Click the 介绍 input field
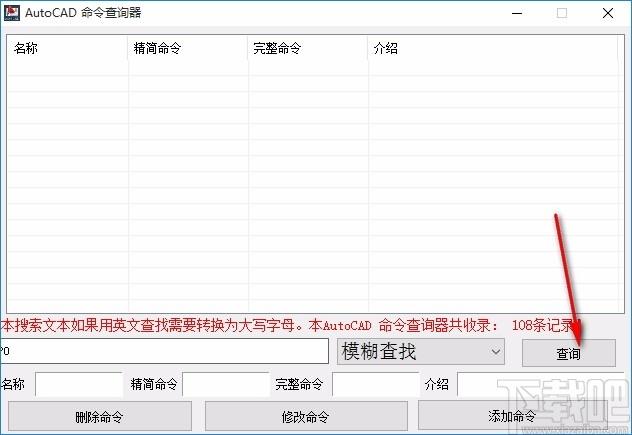 coord(542,384)
